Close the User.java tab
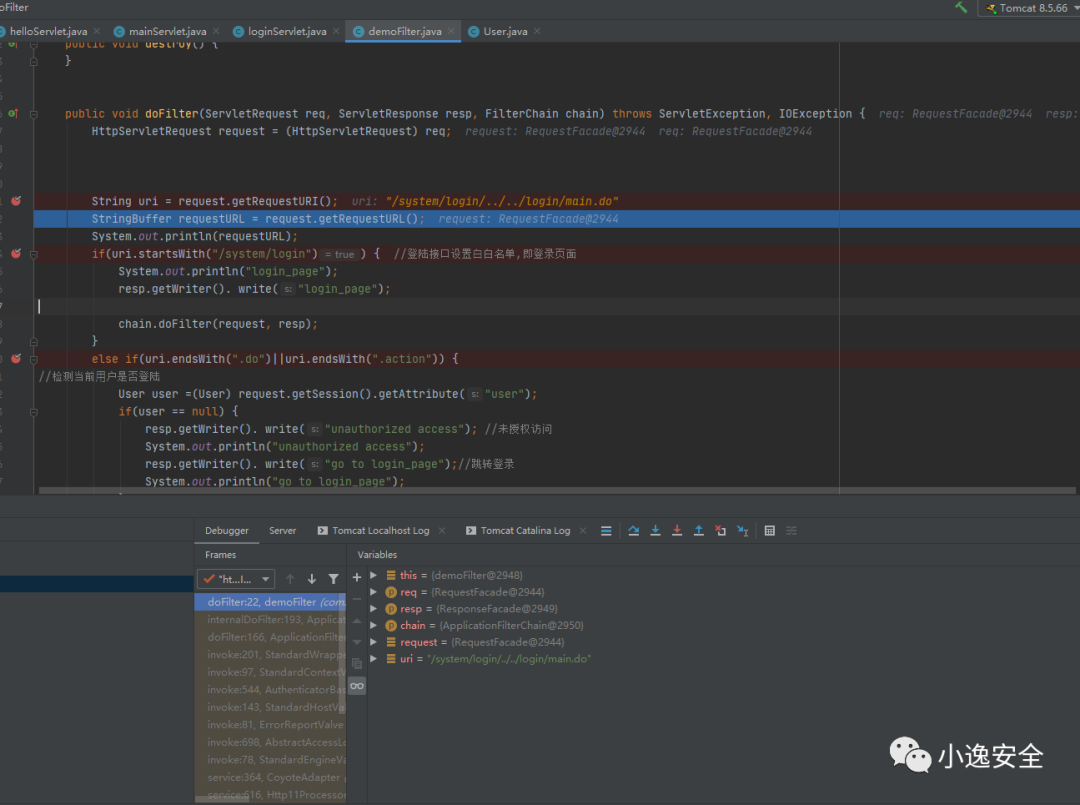1080x805 pixels. coord(537,31)
